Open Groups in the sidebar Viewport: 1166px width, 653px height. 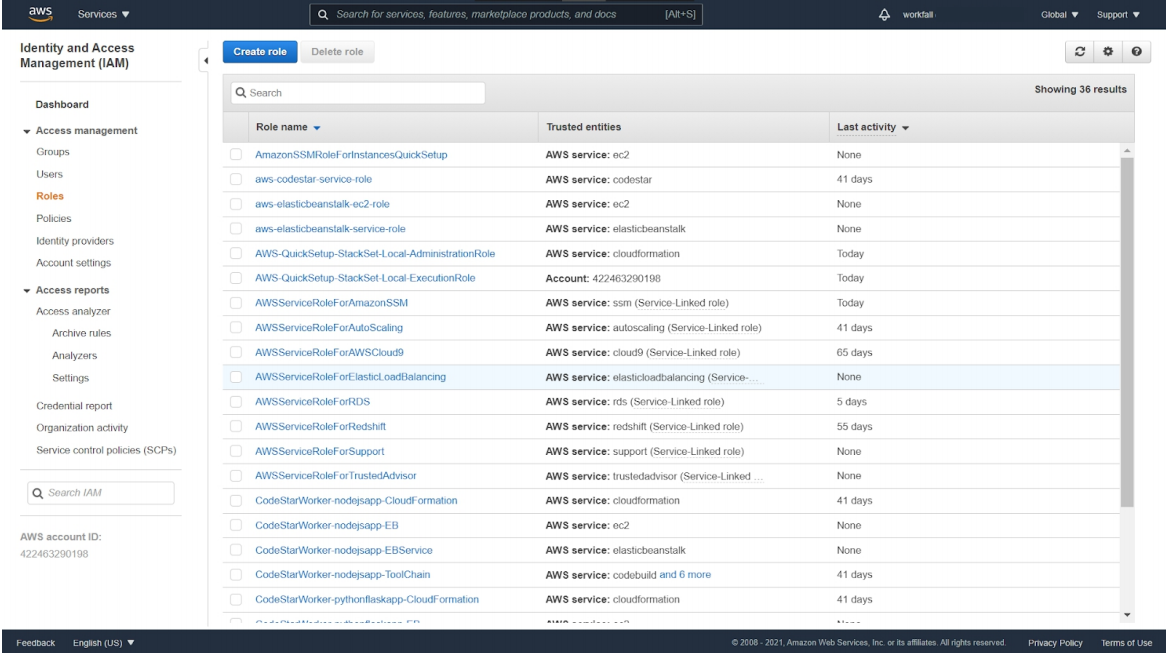click(x=53, y=152)
